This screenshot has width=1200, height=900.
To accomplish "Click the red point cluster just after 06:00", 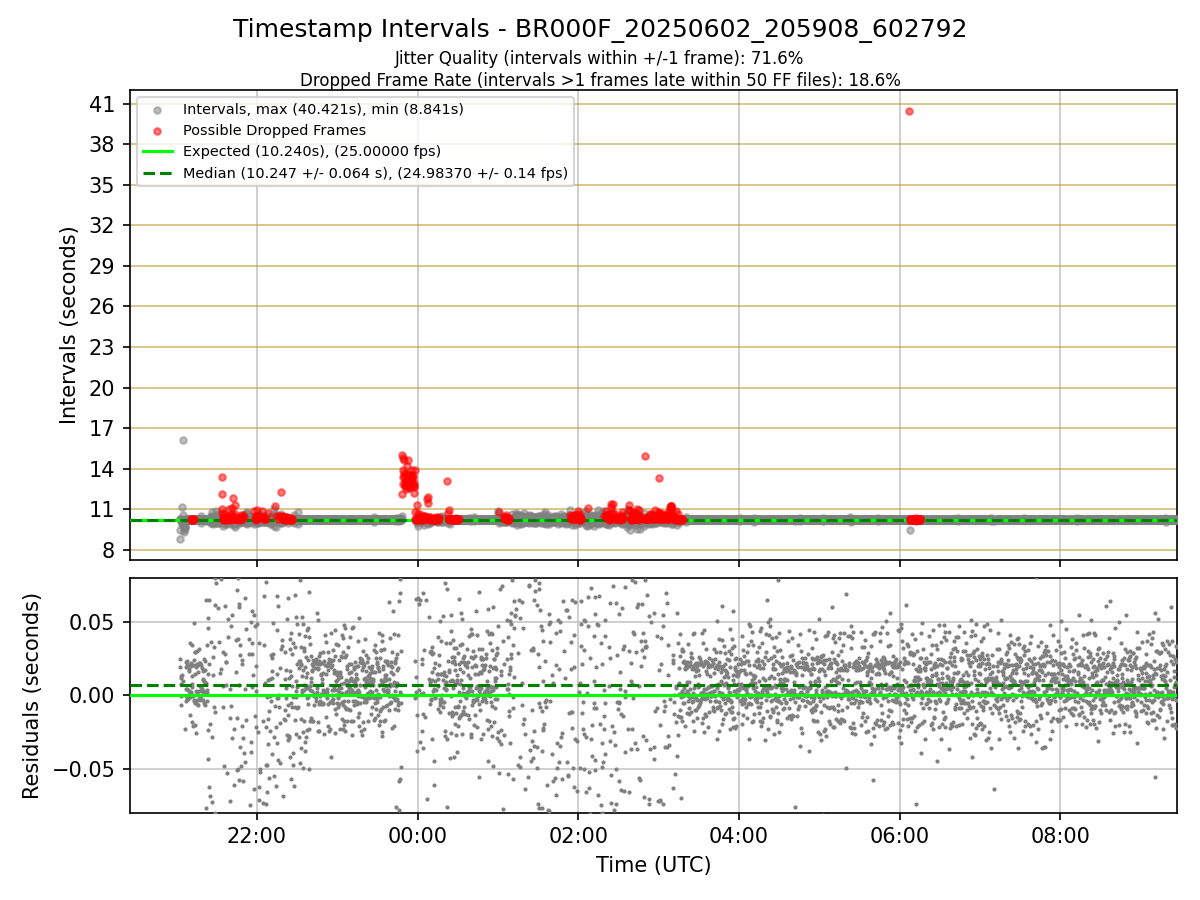I will point(915,520).
